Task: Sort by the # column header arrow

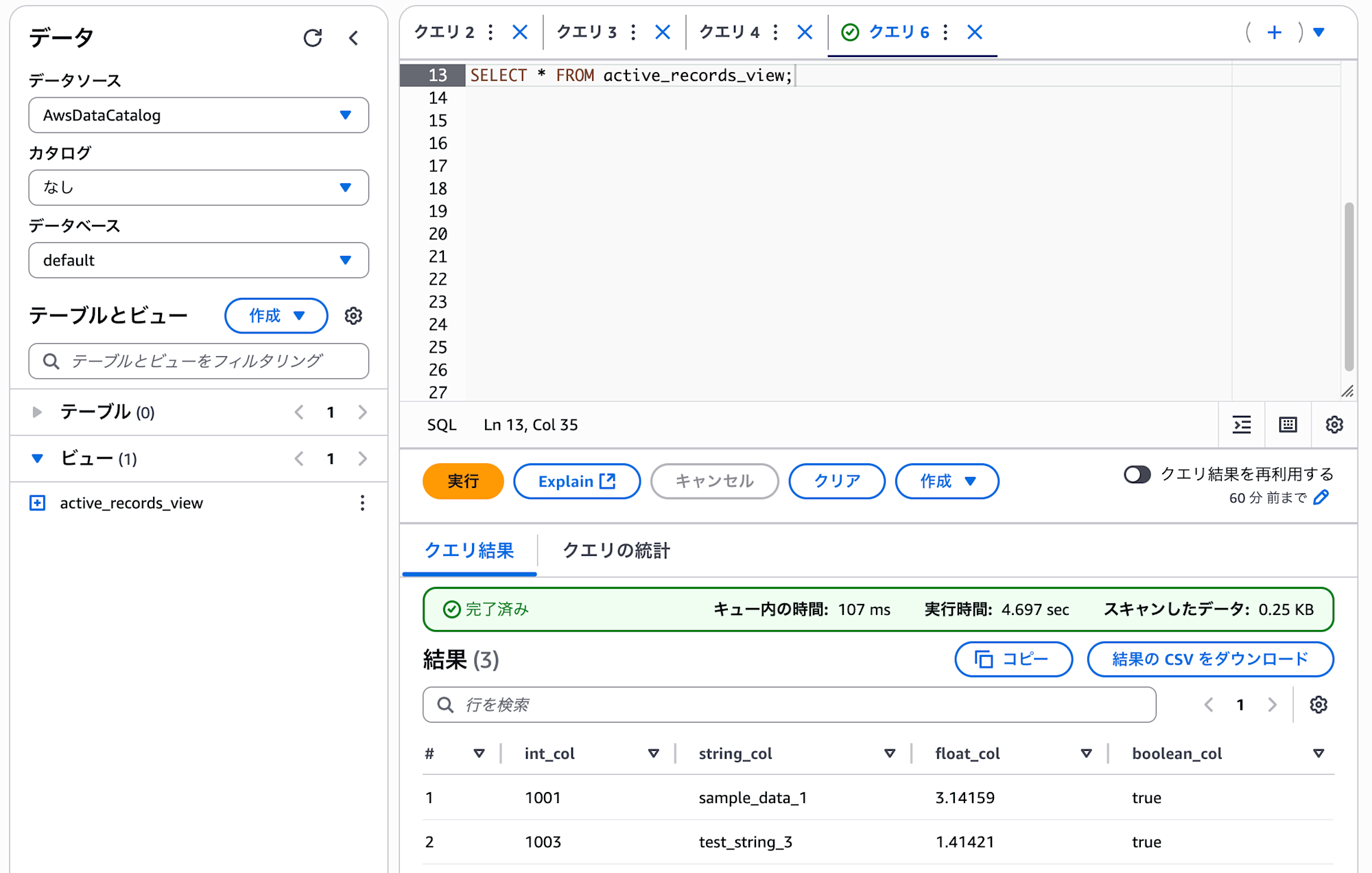Action: point(480,754)
